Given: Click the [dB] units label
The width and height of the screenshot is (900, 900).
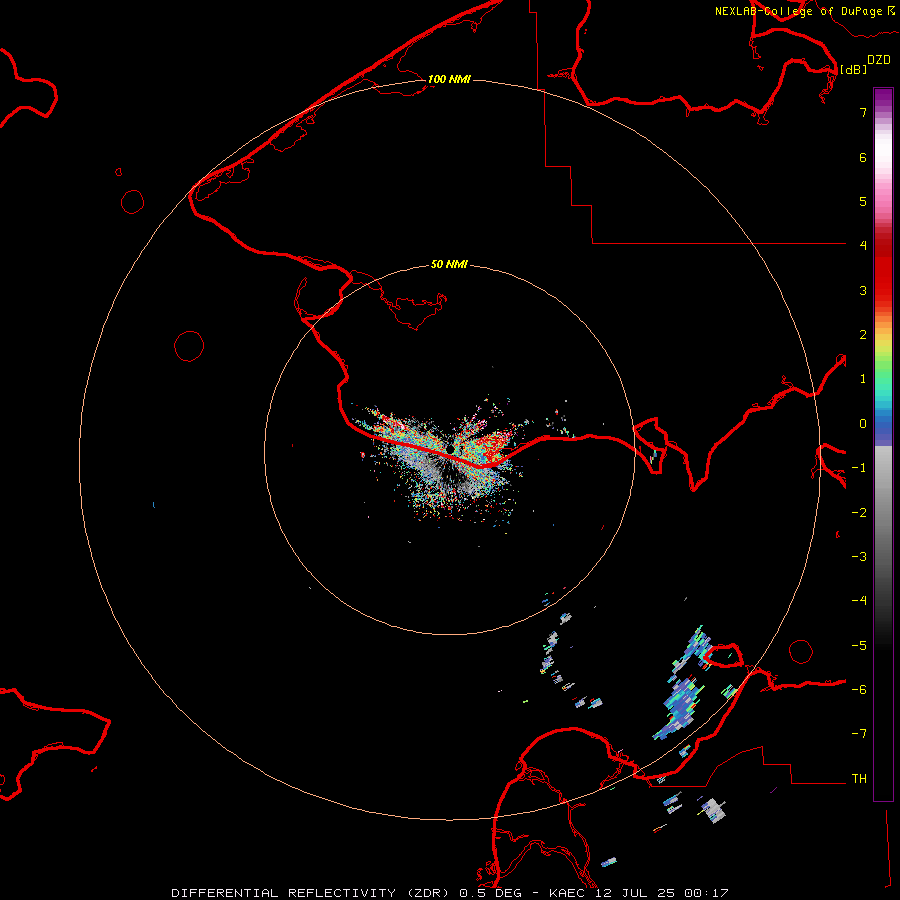Looking at the screenshot, I should (853, 69).
